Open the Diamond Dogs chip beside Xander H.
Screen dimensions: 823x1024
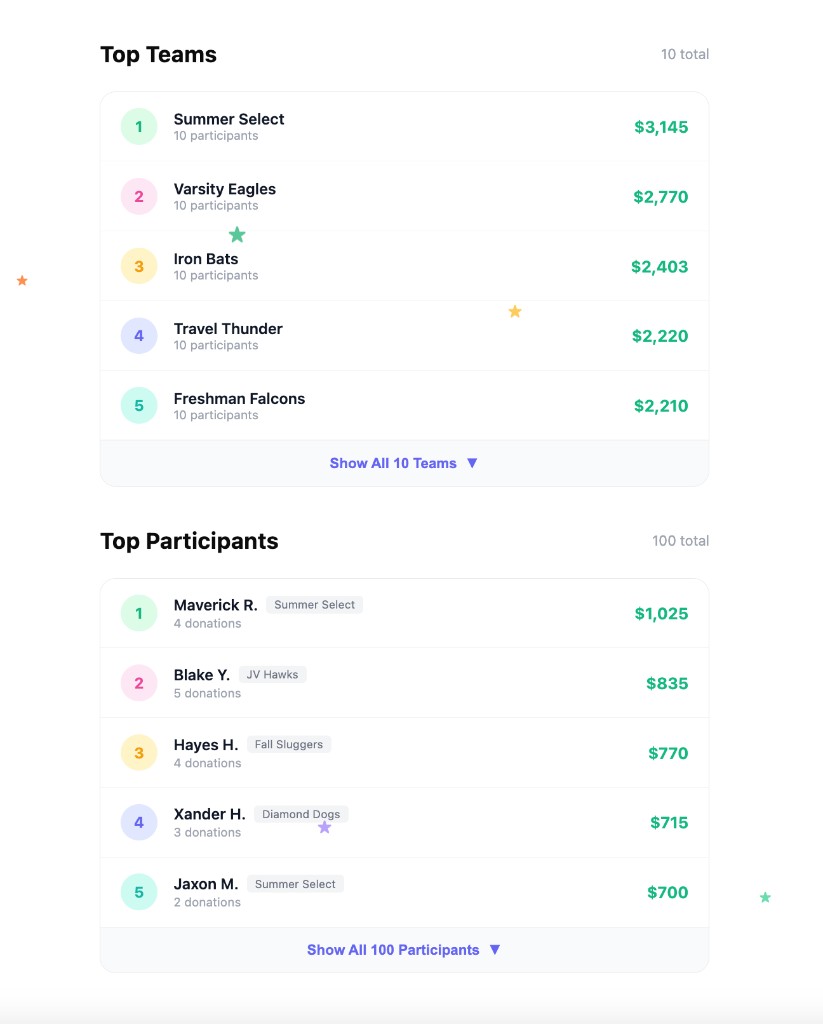300,814
